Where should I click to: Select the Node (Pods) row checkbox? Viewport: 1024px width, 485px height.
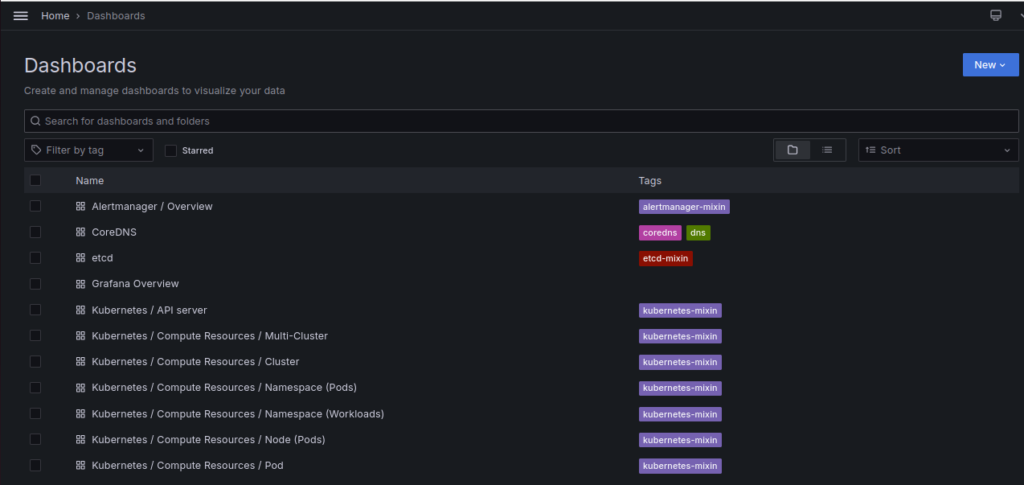tap(35, 440)
